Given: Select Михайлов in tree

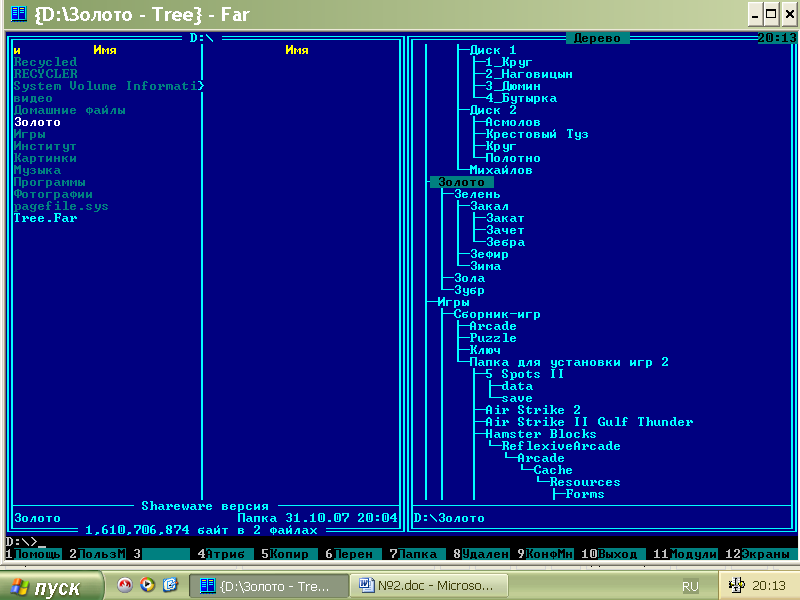Looking at the screenshot, I should [x=501, y=170].
